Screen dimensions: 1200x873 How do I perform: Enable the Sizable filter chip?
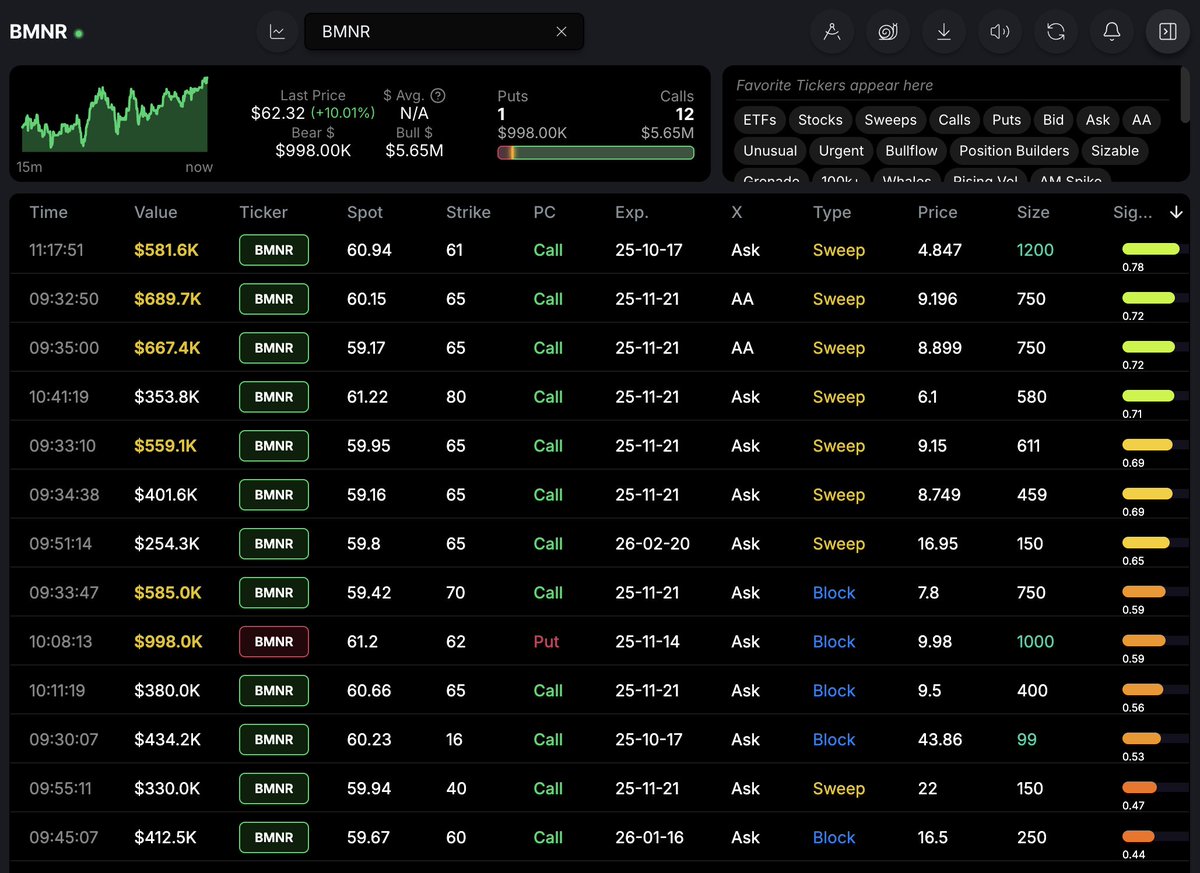(x=1115, y=151)
